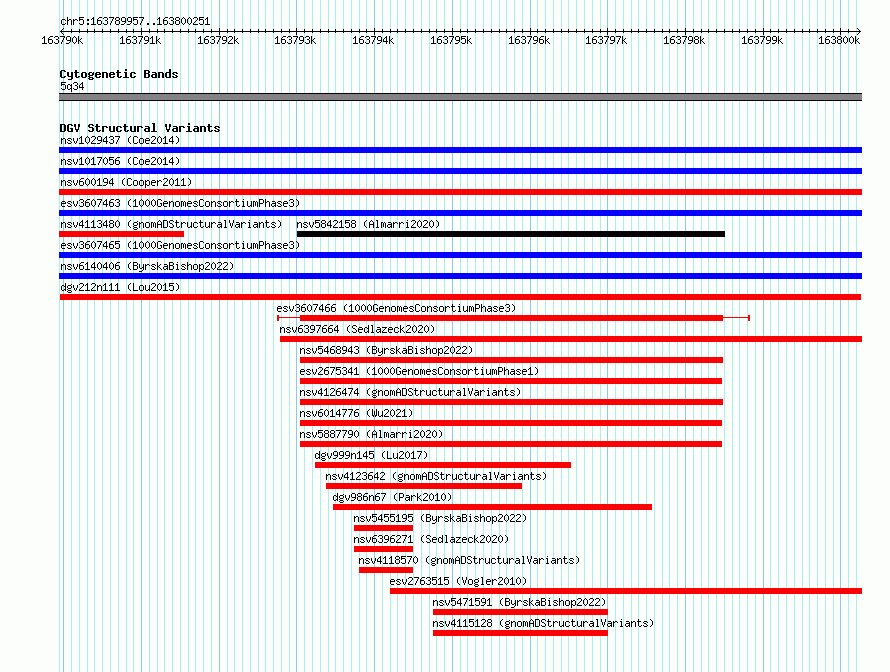Click dgv986n67 (Park2010) variant label
Screen dimensions: 890x672
(392, 497)
